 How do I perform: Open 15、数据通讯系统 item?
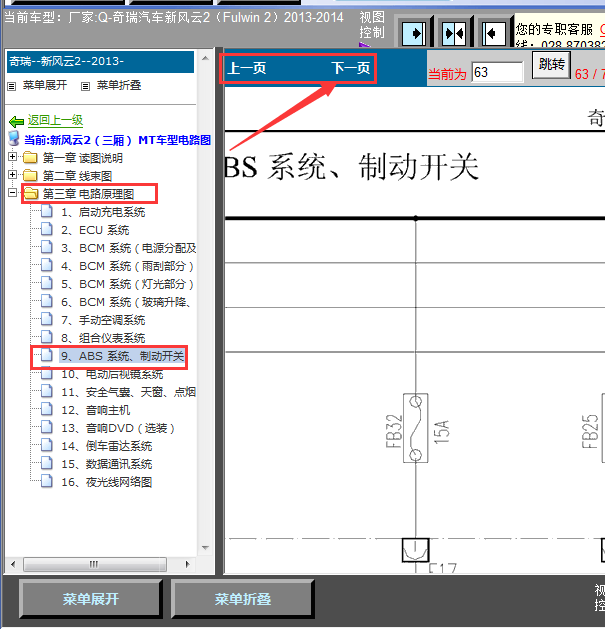[106, 464]
